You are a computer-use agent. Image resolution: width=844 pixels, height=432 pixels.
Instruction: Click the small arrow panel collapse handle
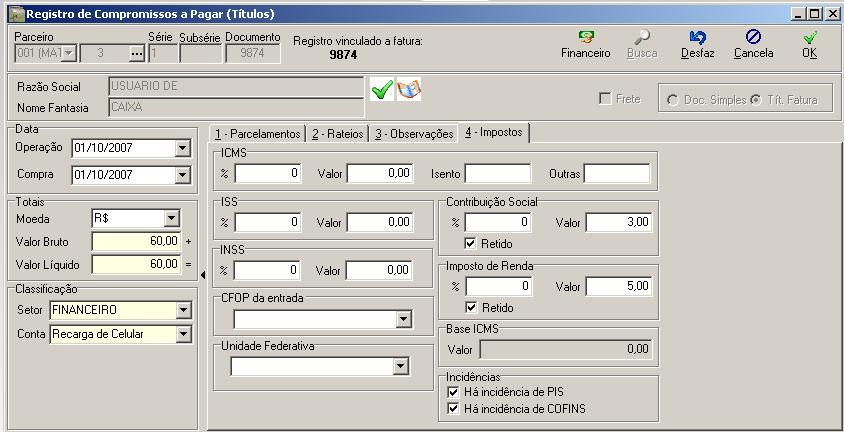click(204, 274)
